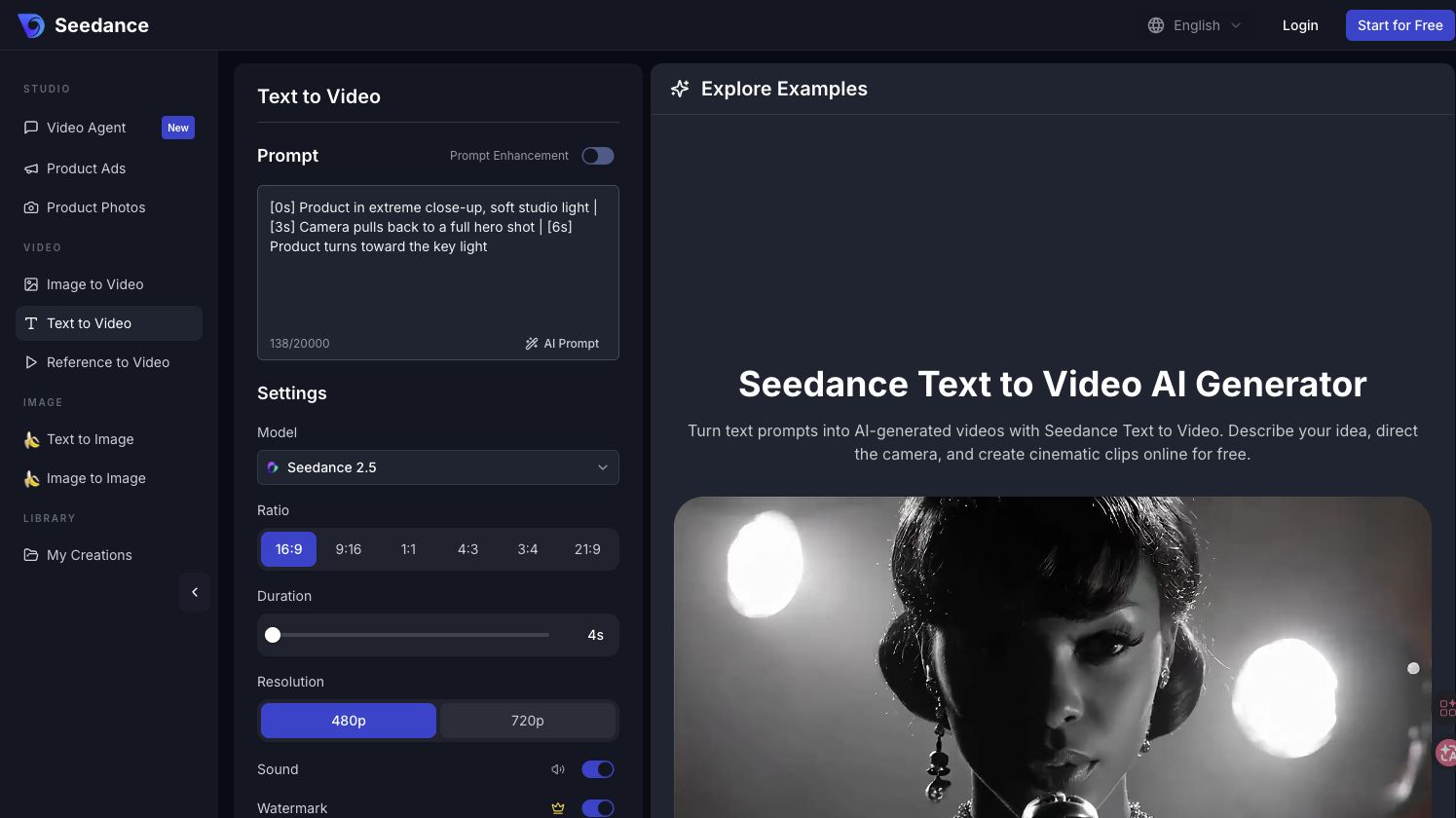Image resolution: width=1456 pixels, height=818 pixels.
Task: Select the 9:16 aspect ratio
Action: 349,549
